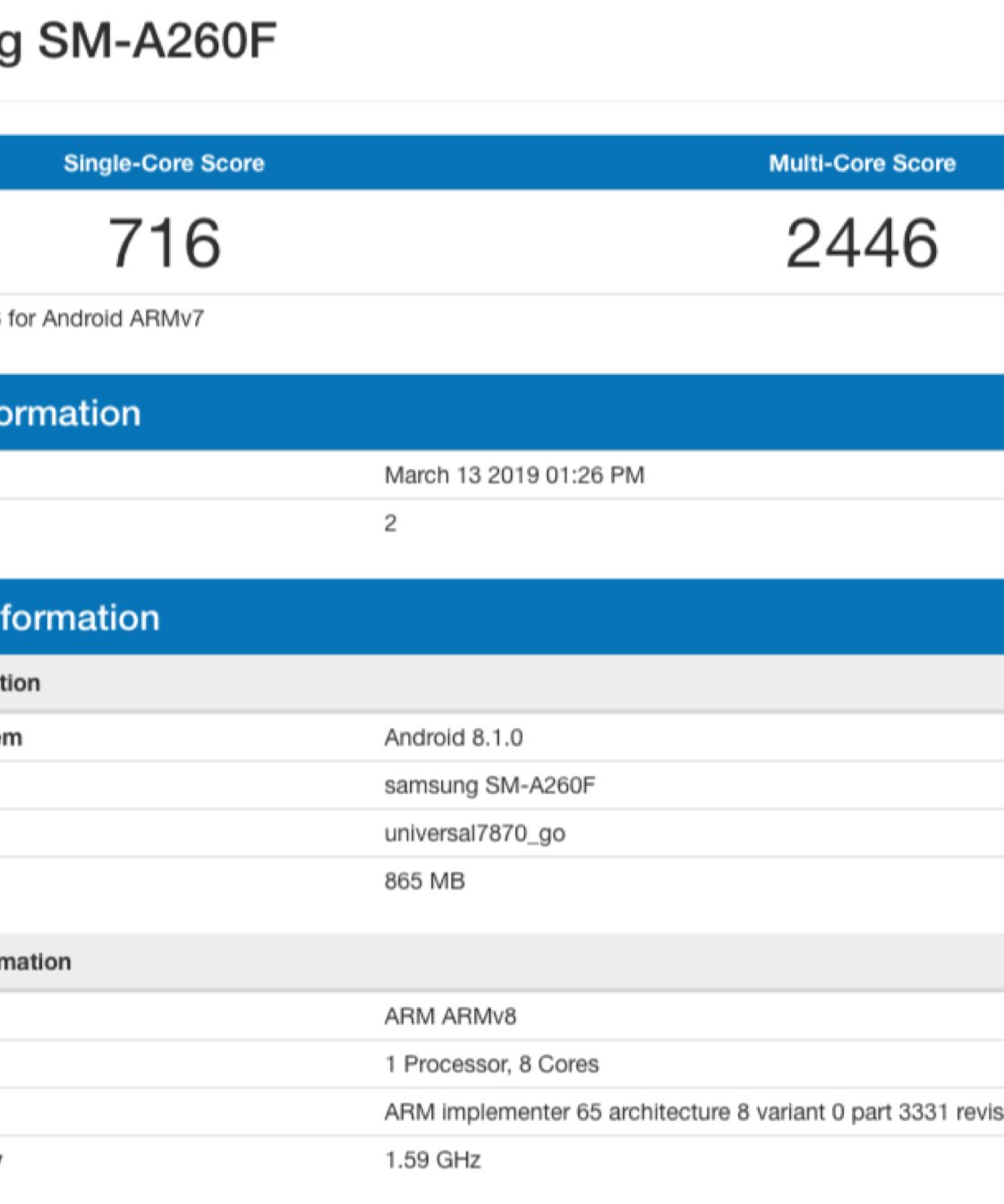Select the ARM ARMv8 value

(x=450, y=1017)
